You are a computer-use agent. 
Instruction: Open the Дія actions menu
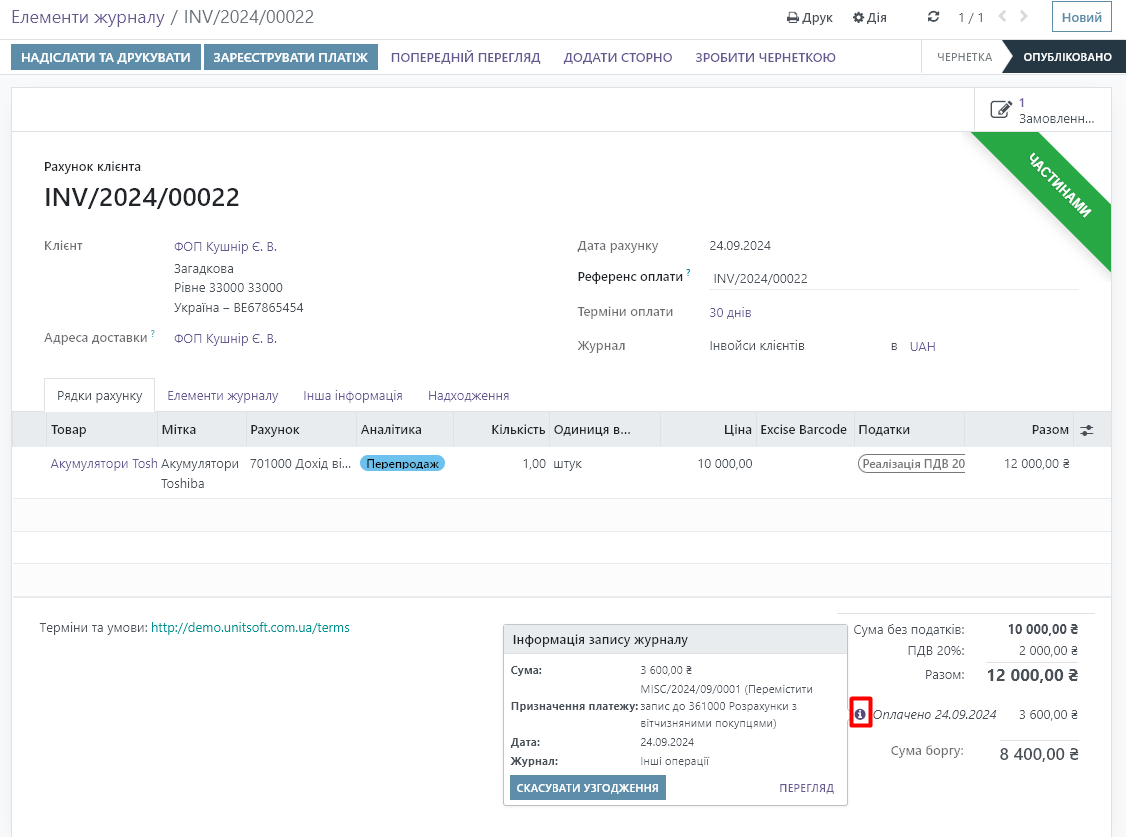click(x=869, y=18)
